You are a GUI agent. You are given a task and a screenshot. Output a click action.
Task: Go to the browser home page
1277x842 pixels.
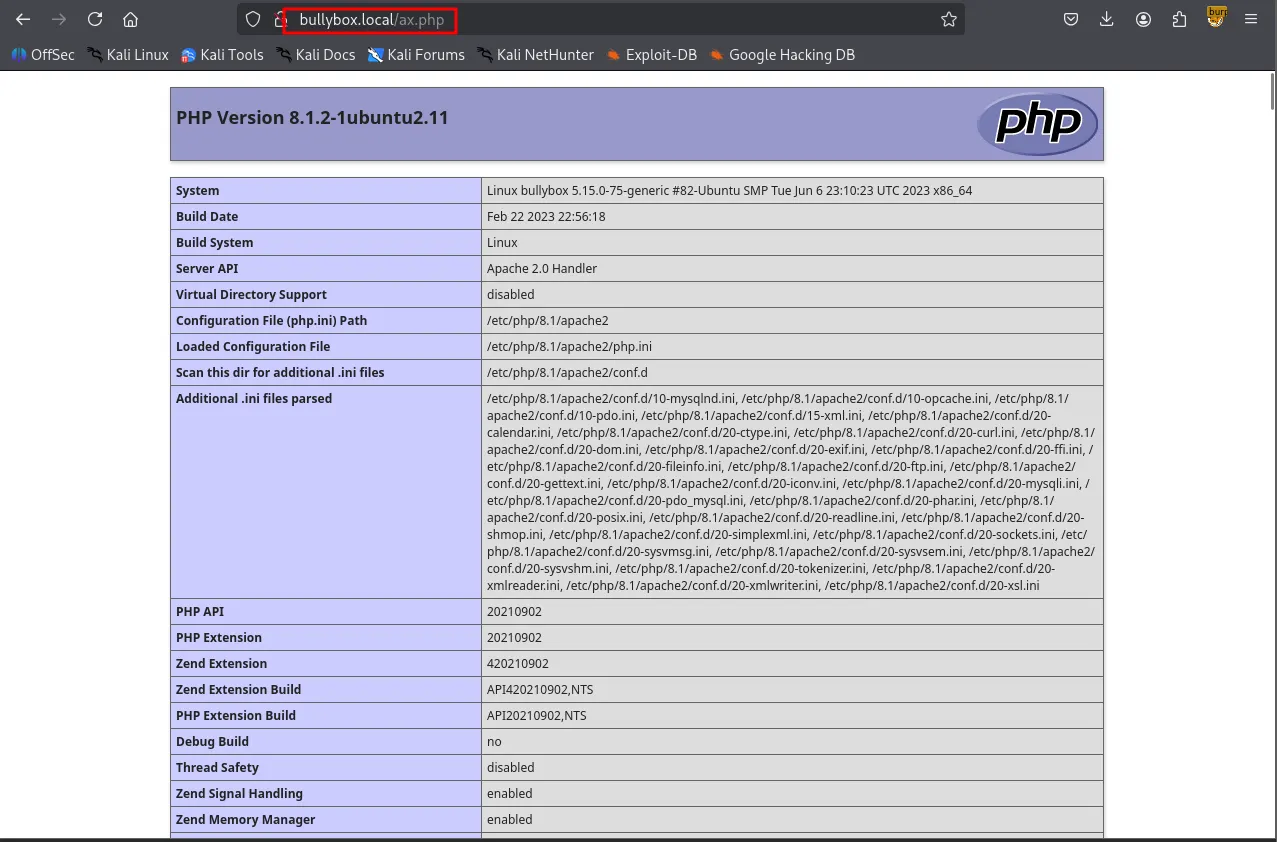coord(130,19)
